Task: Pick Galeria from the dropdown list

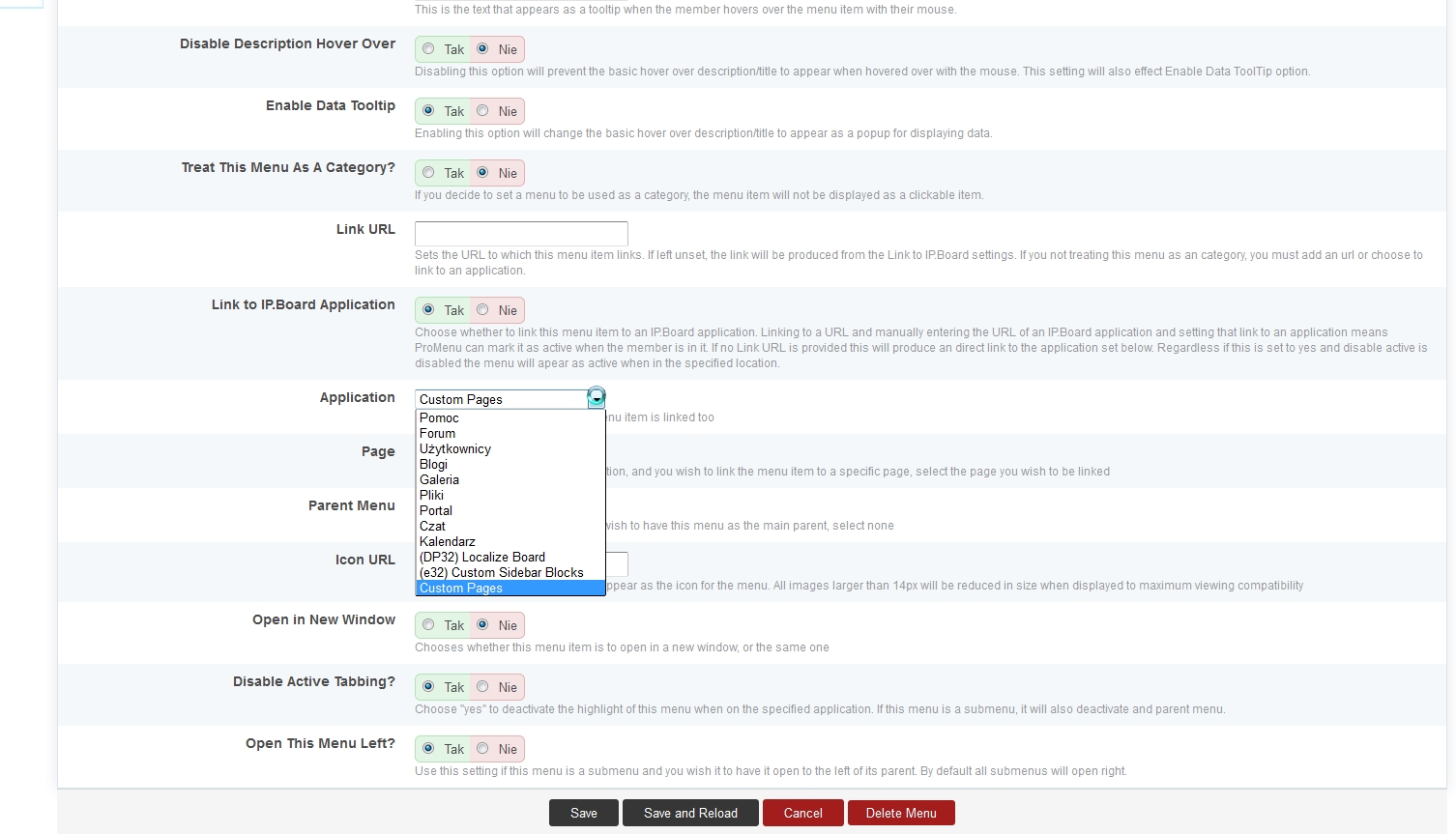Action: pyautogui.click(x=439, y=479)
